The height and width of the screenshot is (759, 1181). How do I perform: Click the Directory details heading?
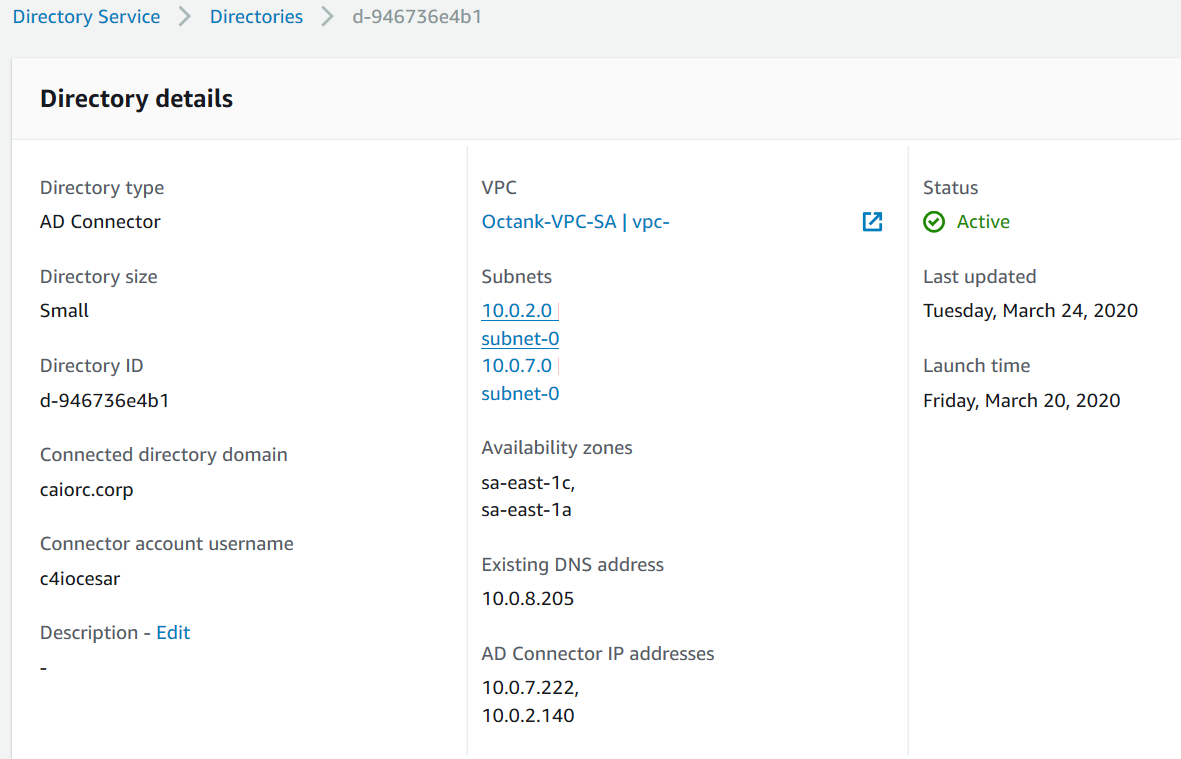coord(136,99)
